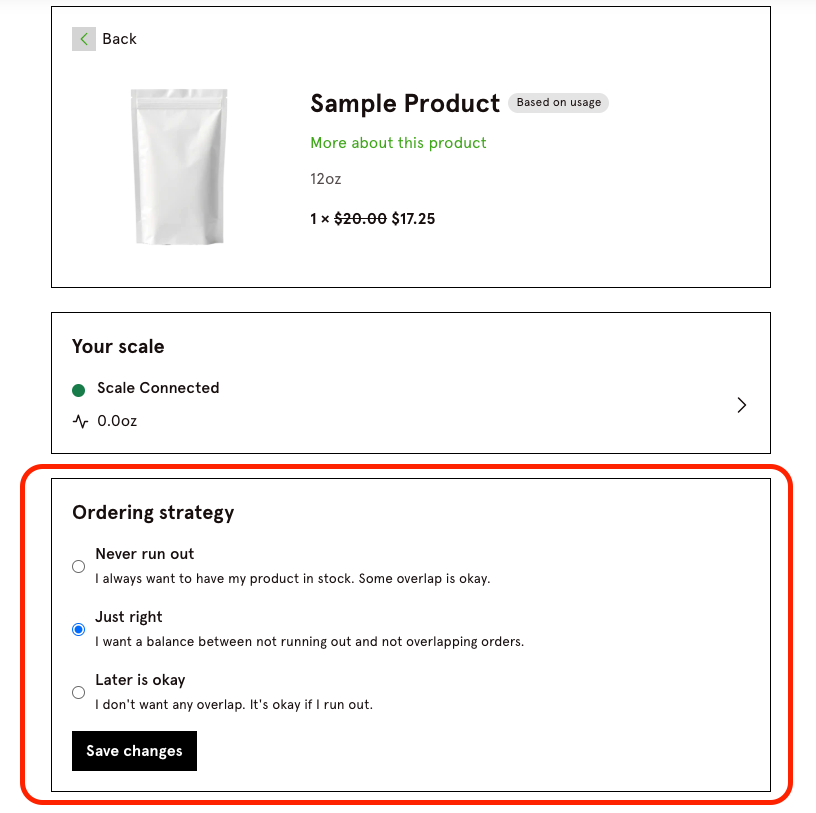Screen dimensions: 816x813
Task: Click the Back text label
Action: pyautogui.click(x=119, y=39)
